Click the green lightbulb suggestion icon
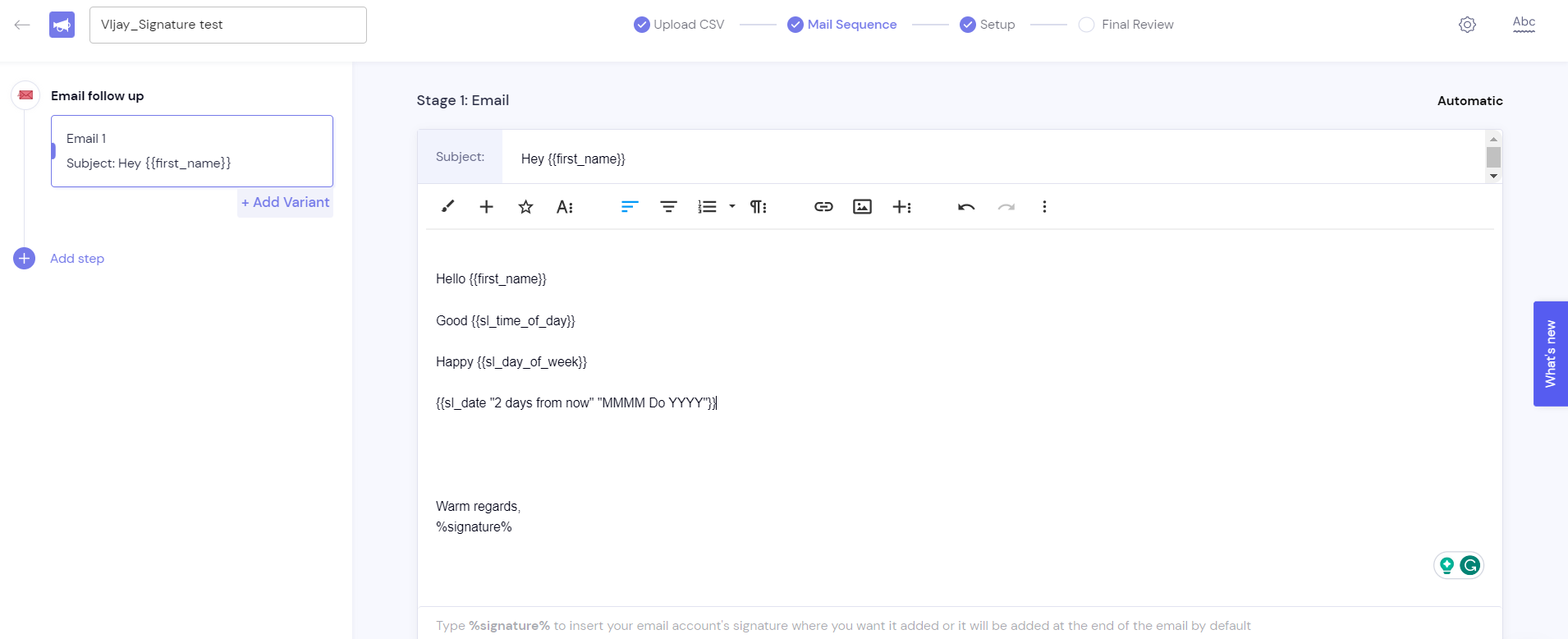 pos(1447,565)
